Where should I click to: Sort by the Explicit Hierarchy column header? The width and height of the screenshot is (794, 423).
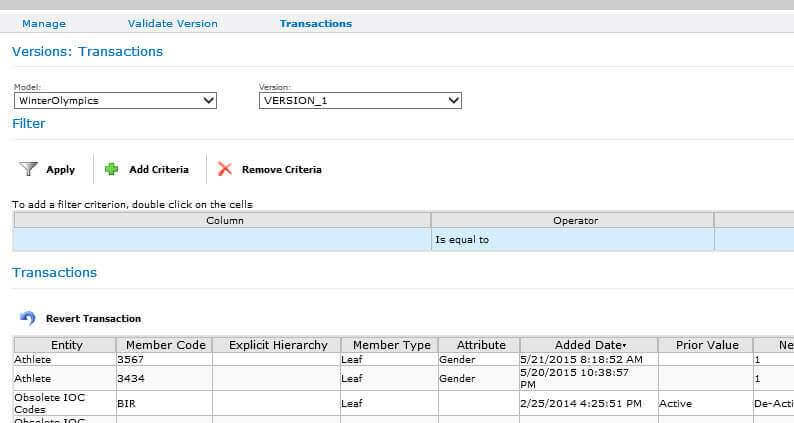[x=277, y=345]
